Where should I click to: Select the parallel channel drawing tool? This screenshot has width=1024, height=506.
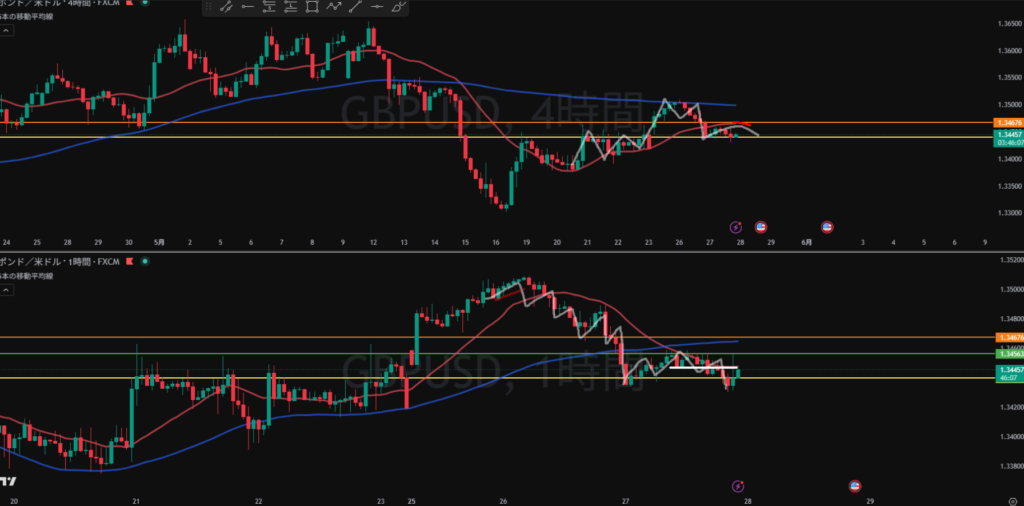click(x=227, y=7)
